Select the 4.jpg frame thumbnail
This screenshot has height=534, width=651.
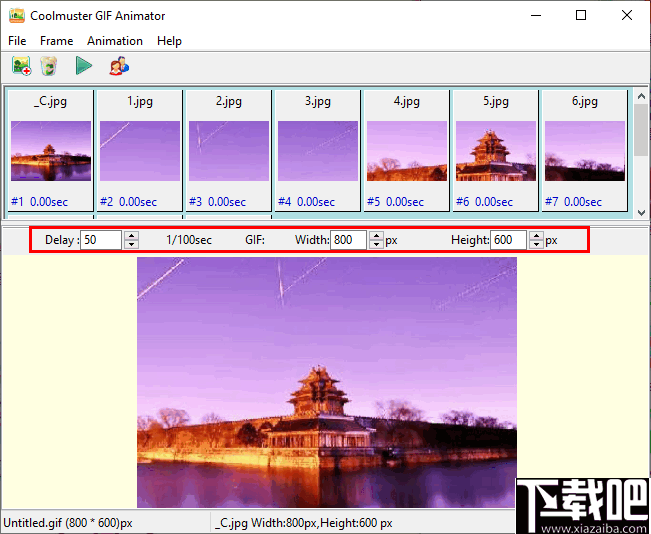point(406,151)
